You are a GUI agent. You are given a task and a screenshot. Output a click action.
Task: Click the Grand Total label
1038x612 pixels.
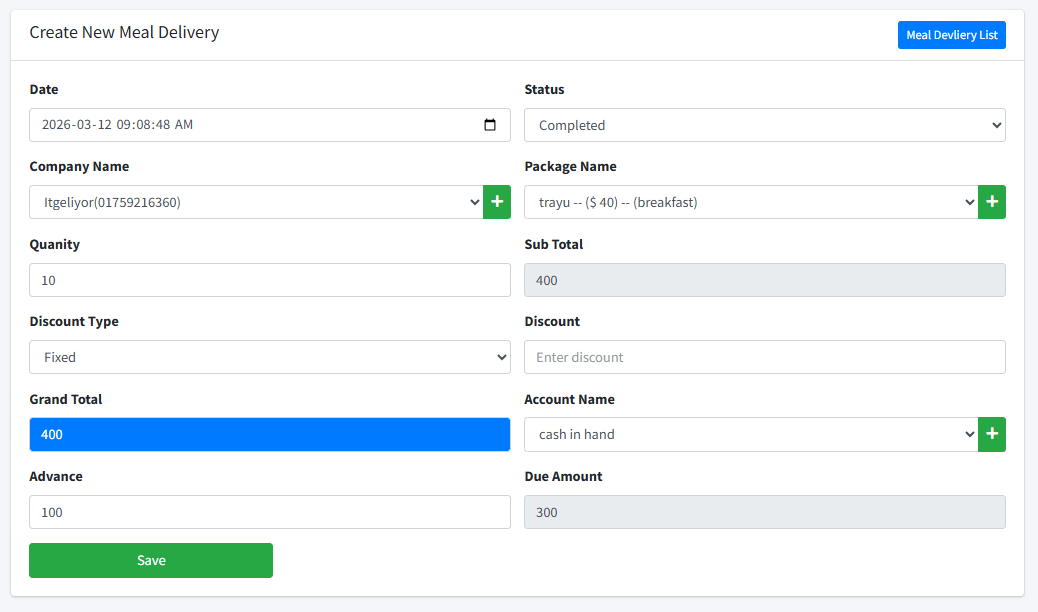(66, 399)
